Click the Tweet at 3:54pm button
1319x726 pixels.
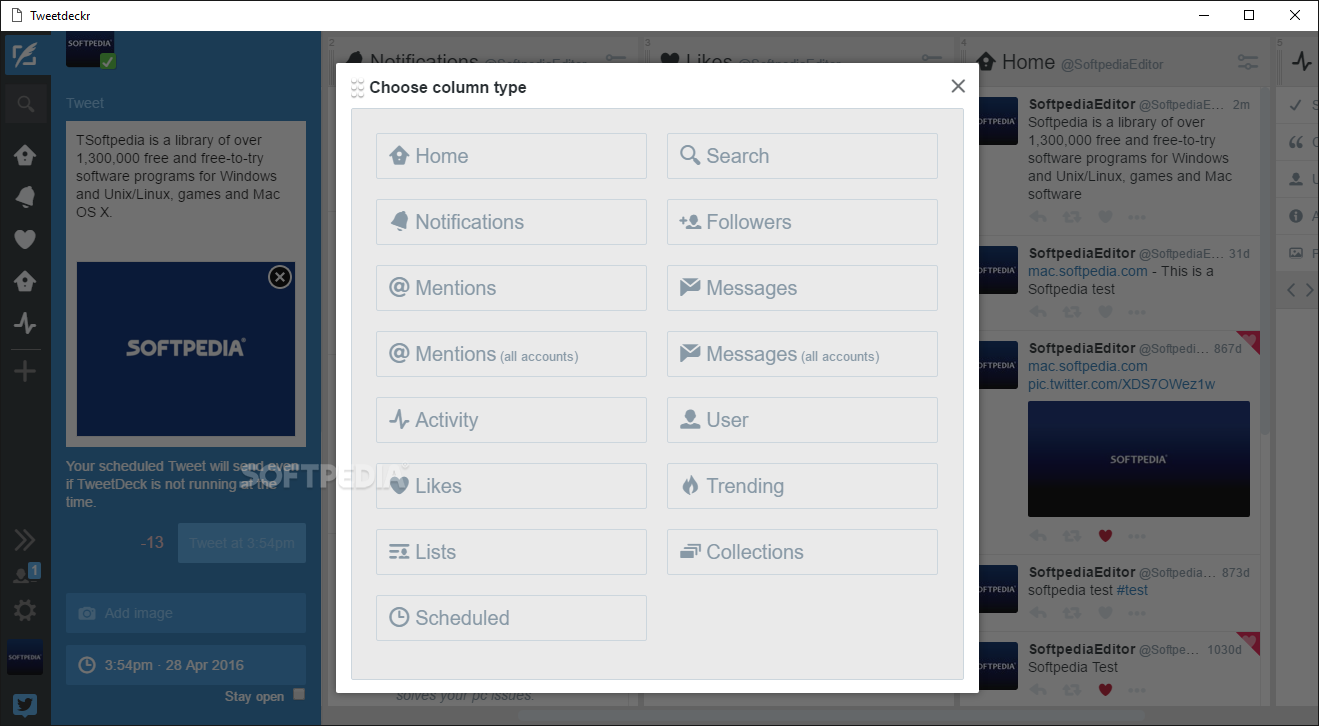click(242, 543)
